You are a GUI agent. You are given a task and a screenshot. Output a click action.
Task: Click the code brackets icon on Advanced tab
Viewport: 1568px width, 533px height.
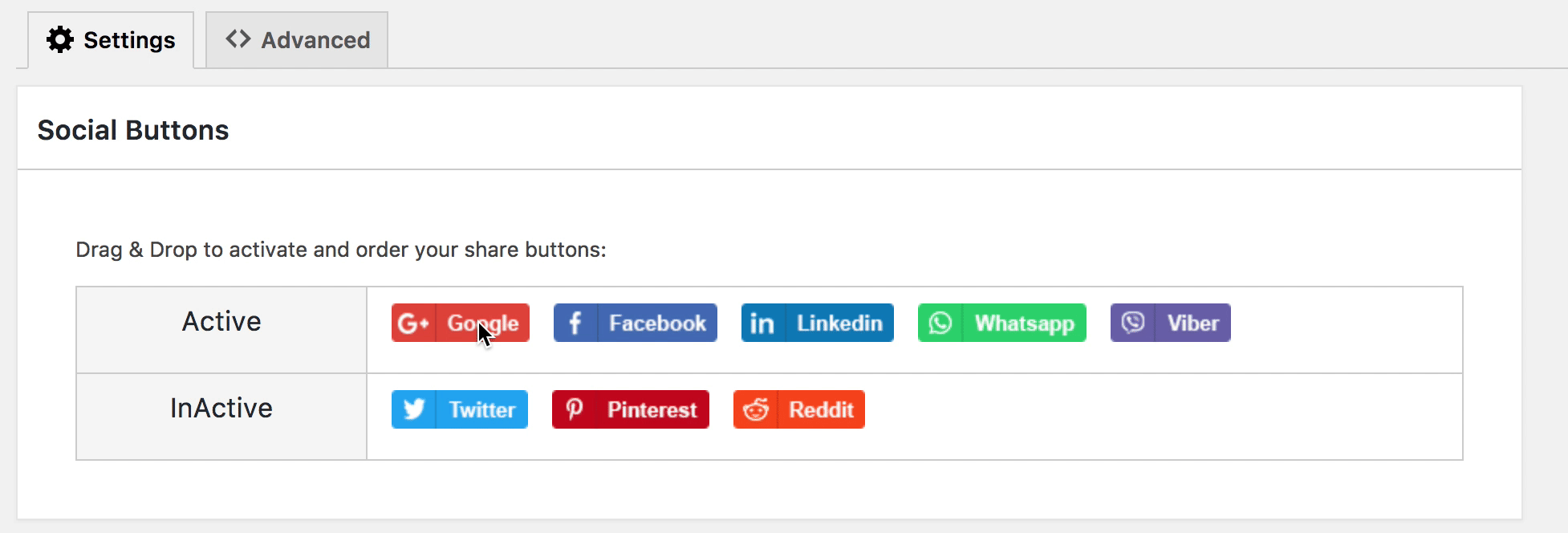[x=238, y=39]
